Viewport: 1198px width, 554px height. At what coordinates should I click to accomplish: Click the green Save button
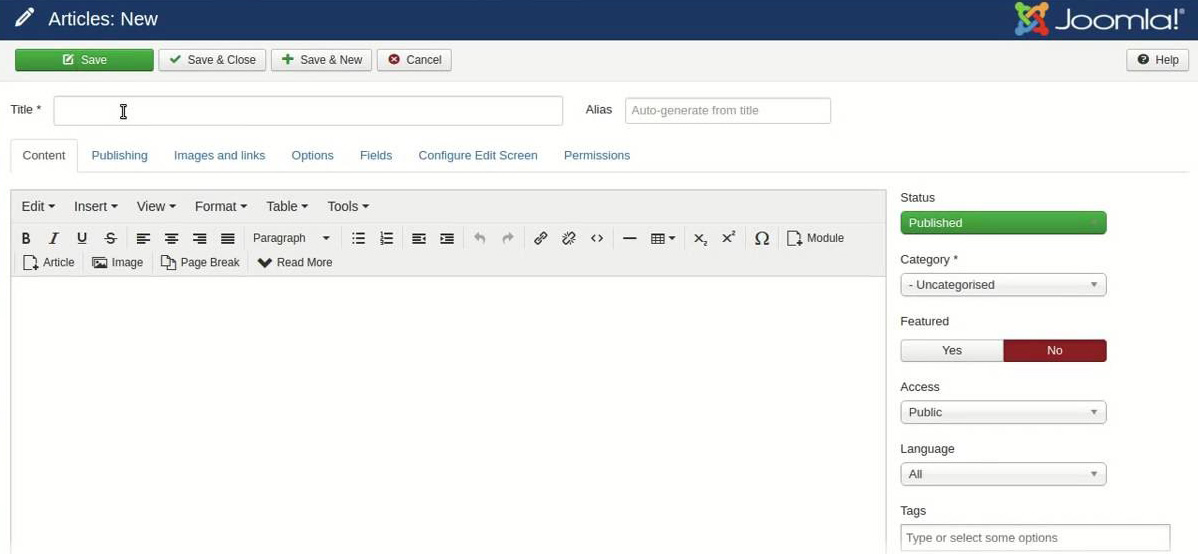[84, 60]
